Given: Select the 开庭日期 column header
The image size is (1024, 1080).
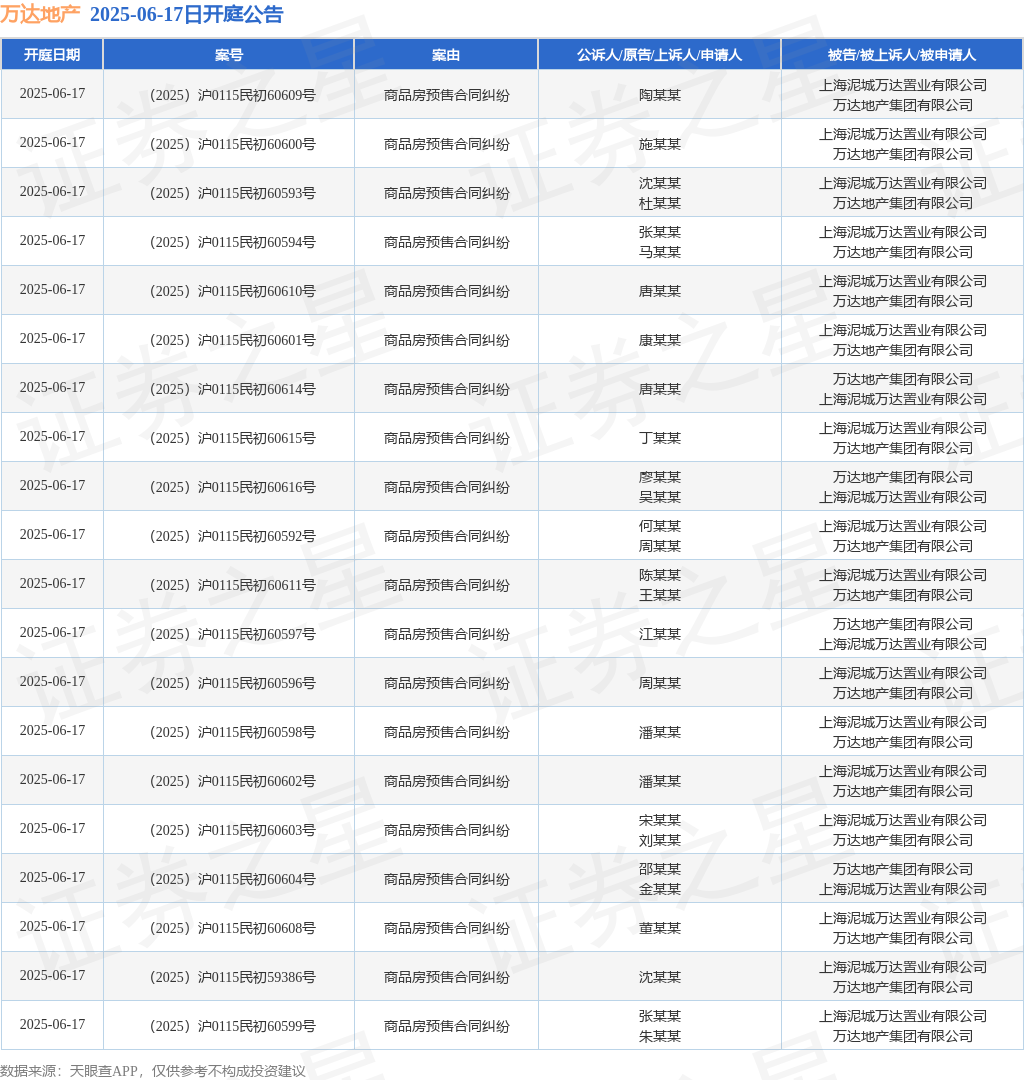Looking at the screenshot, I should (52, 54).
